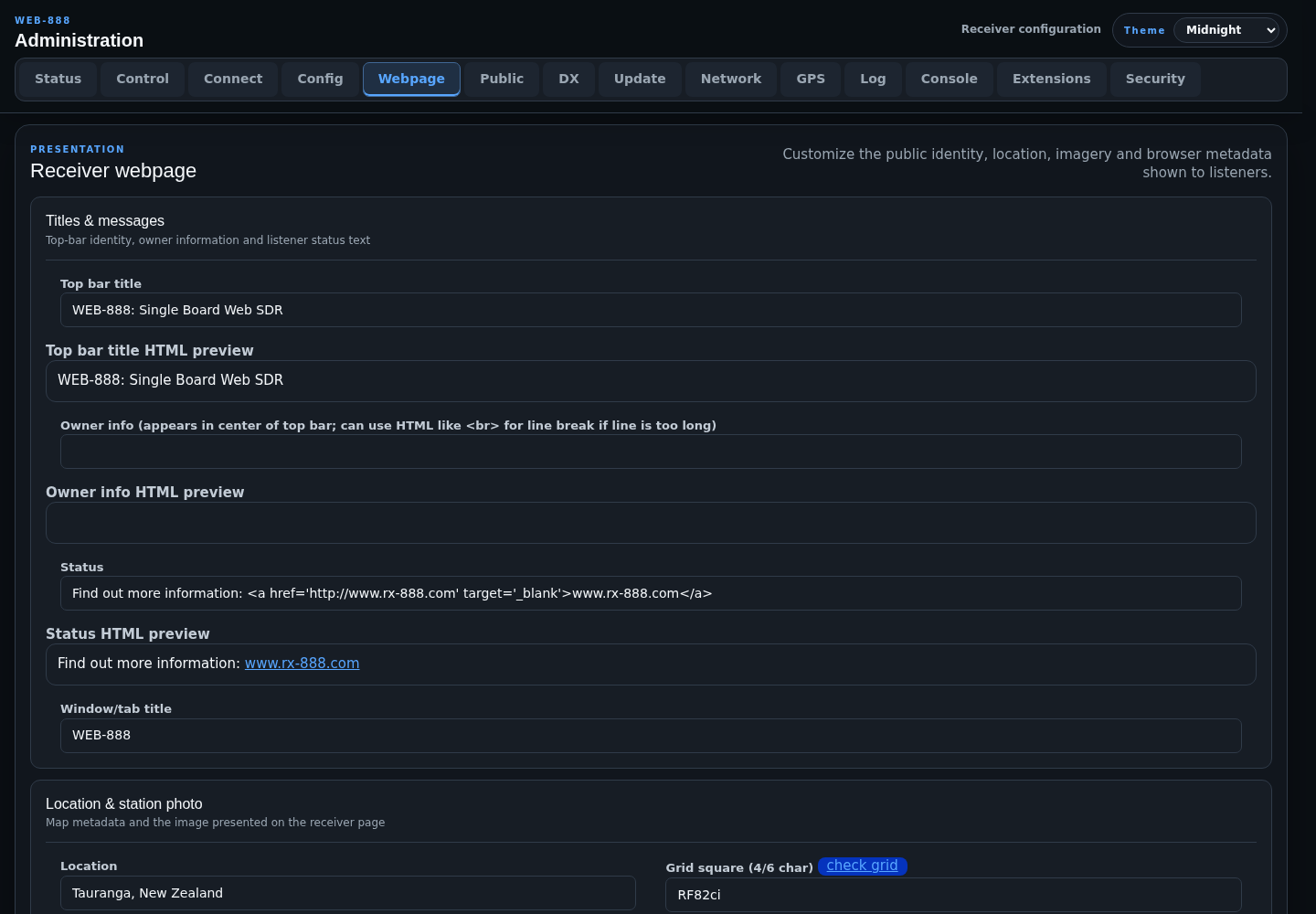Select the Webpage tab

coord(411,80)
